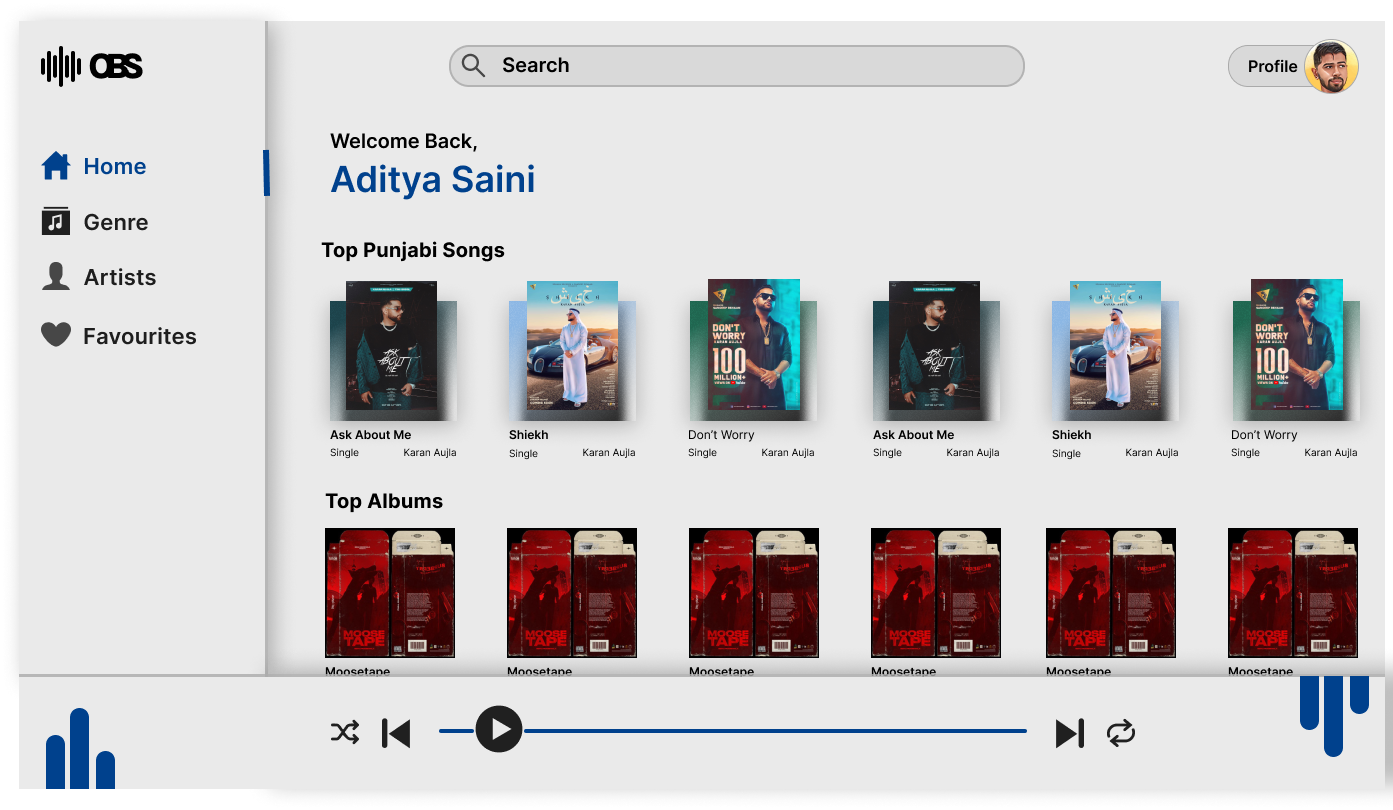Screen dimensions: 1393x810
Task: Skip to the next track
Action: [1070, 733]
